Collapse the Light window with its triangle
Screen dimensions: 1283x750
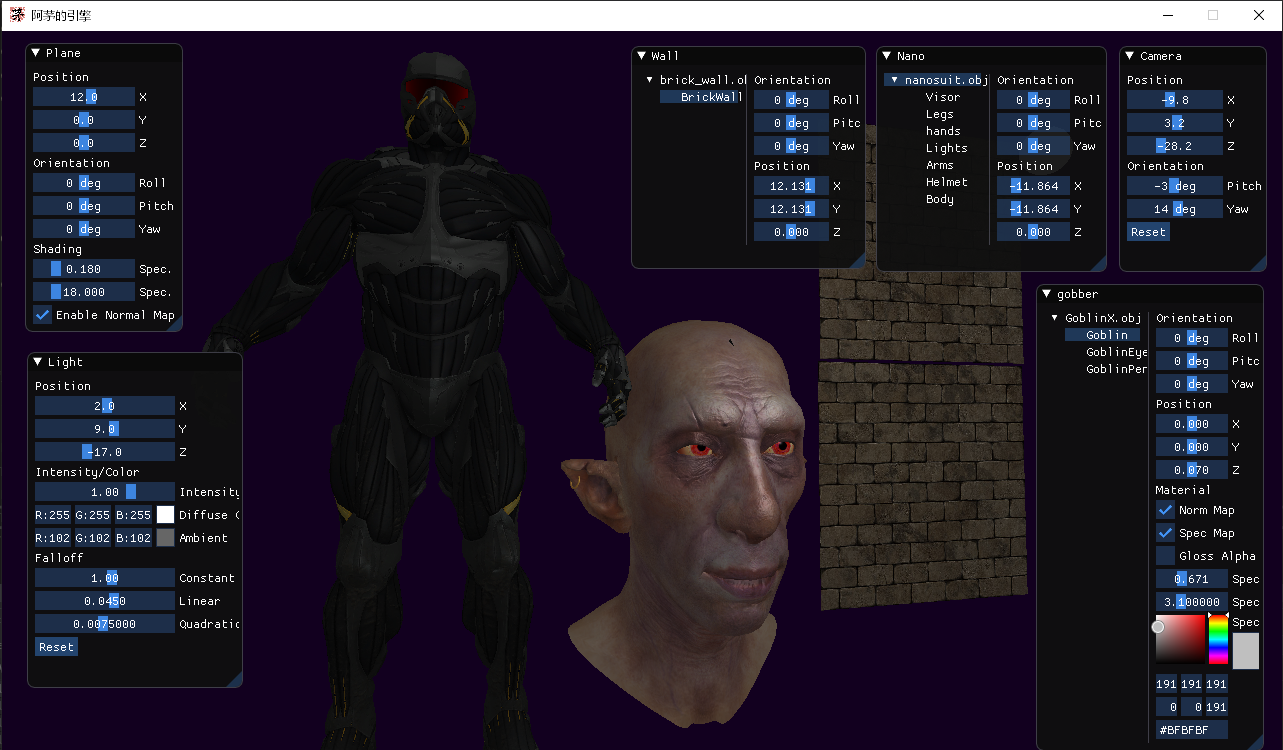38,362
